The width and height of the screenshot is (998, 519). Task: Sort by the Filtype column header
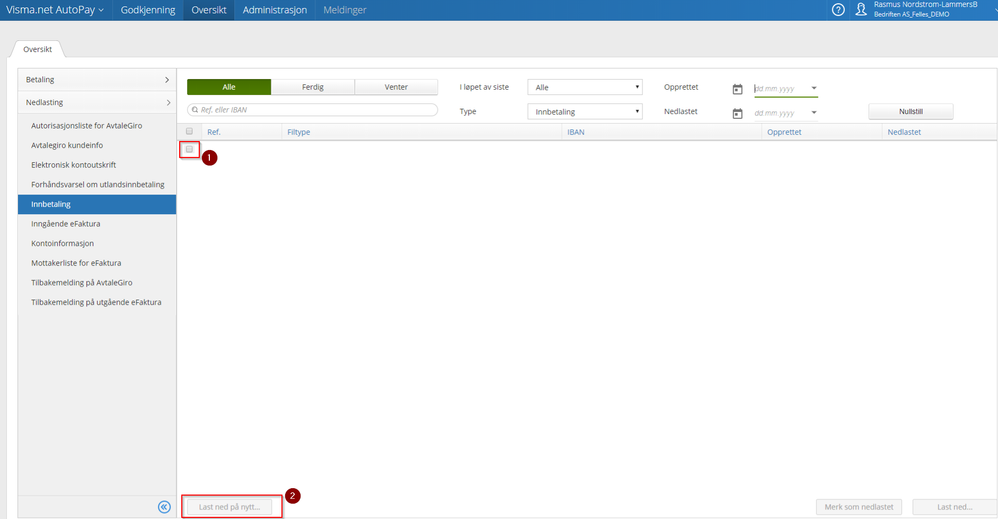point(299,132)
